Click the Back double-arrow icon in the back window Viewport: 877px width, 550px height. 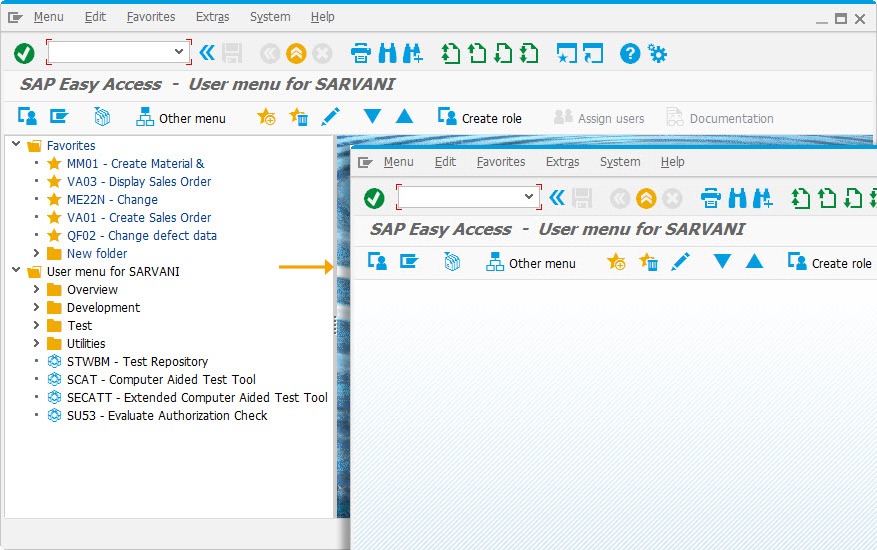(207, 53)
